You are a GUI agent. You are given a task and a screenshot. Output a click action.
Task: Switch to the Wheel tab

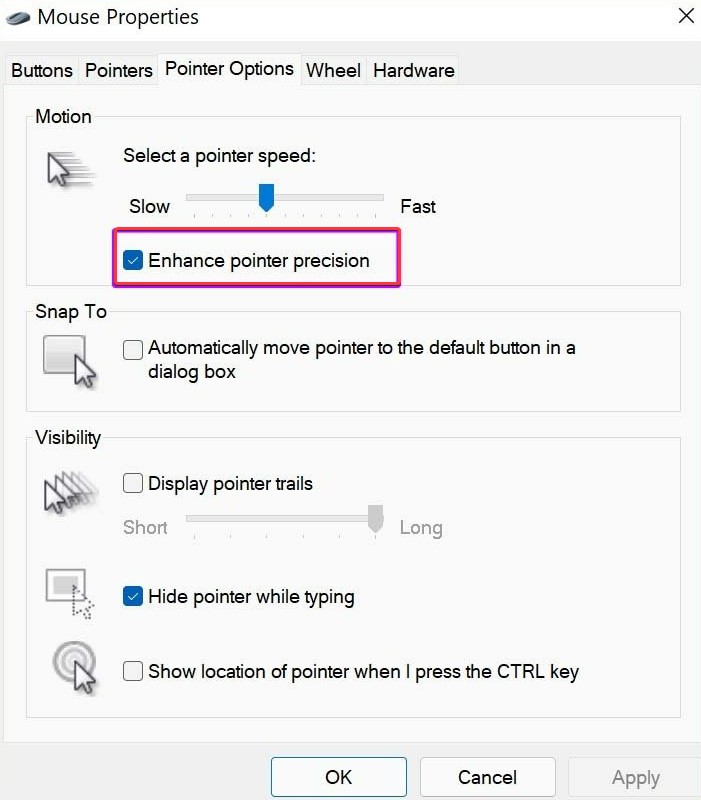tap(333, 71)
